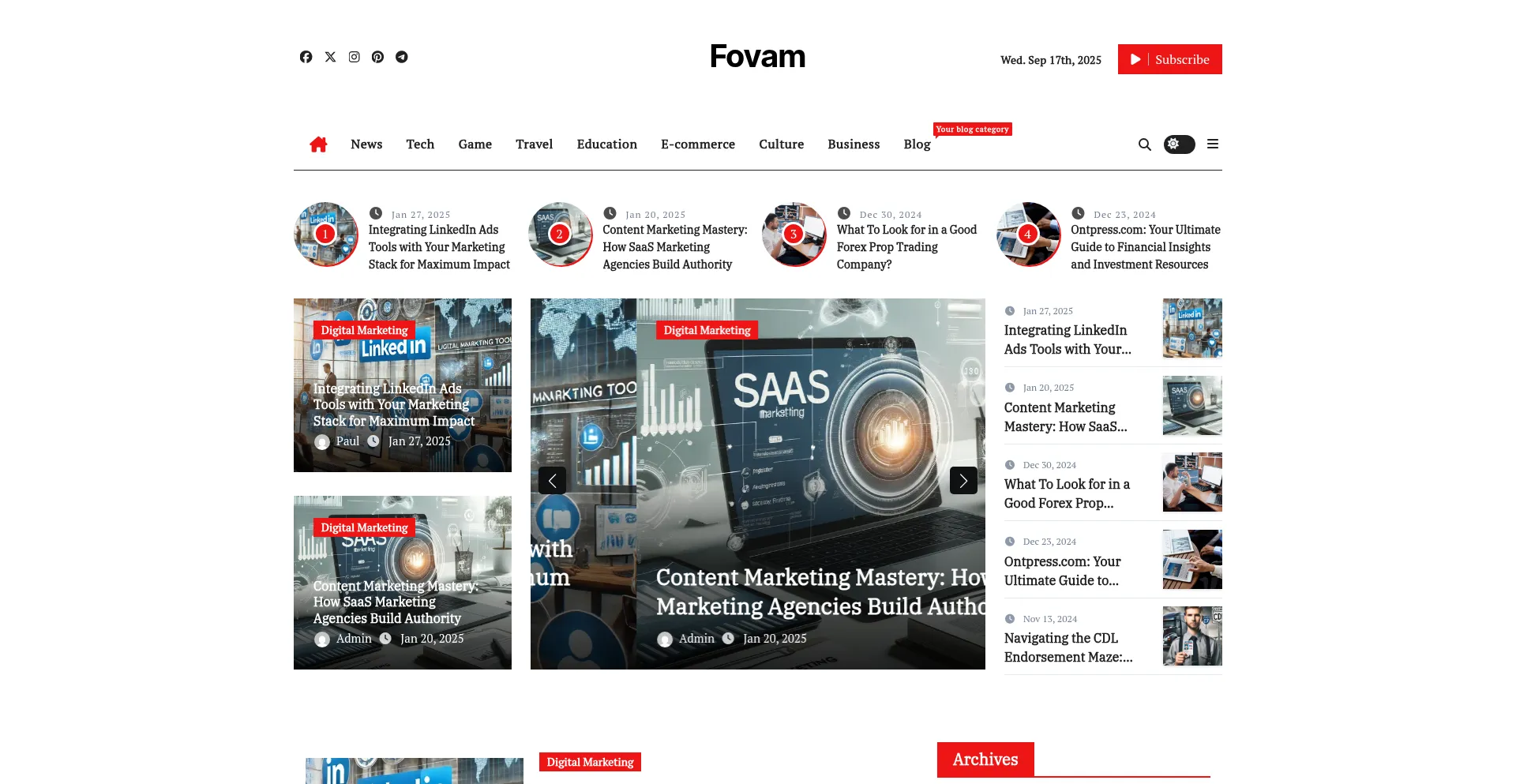Click Digital Marketing tag on LinkedIn card
Viewport: 1516px width, 784px height.
[x=364, y=330]
